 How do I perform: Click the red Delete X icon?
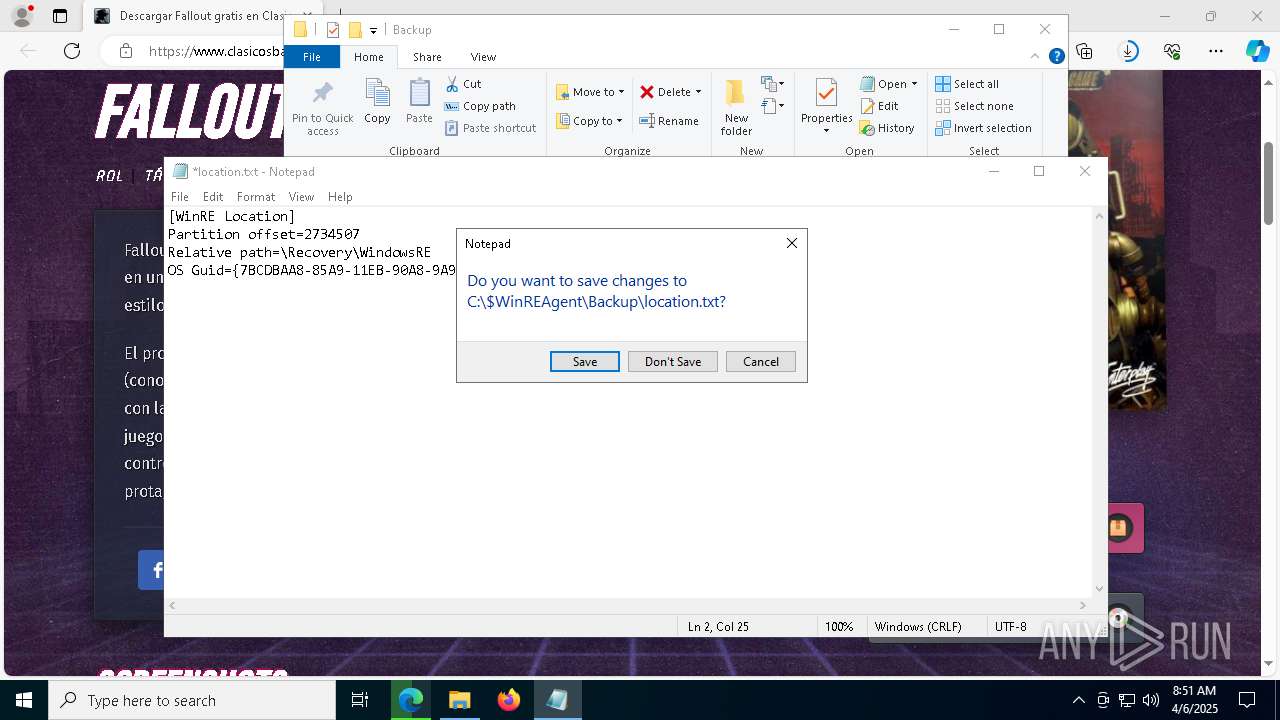pos(647,92)
